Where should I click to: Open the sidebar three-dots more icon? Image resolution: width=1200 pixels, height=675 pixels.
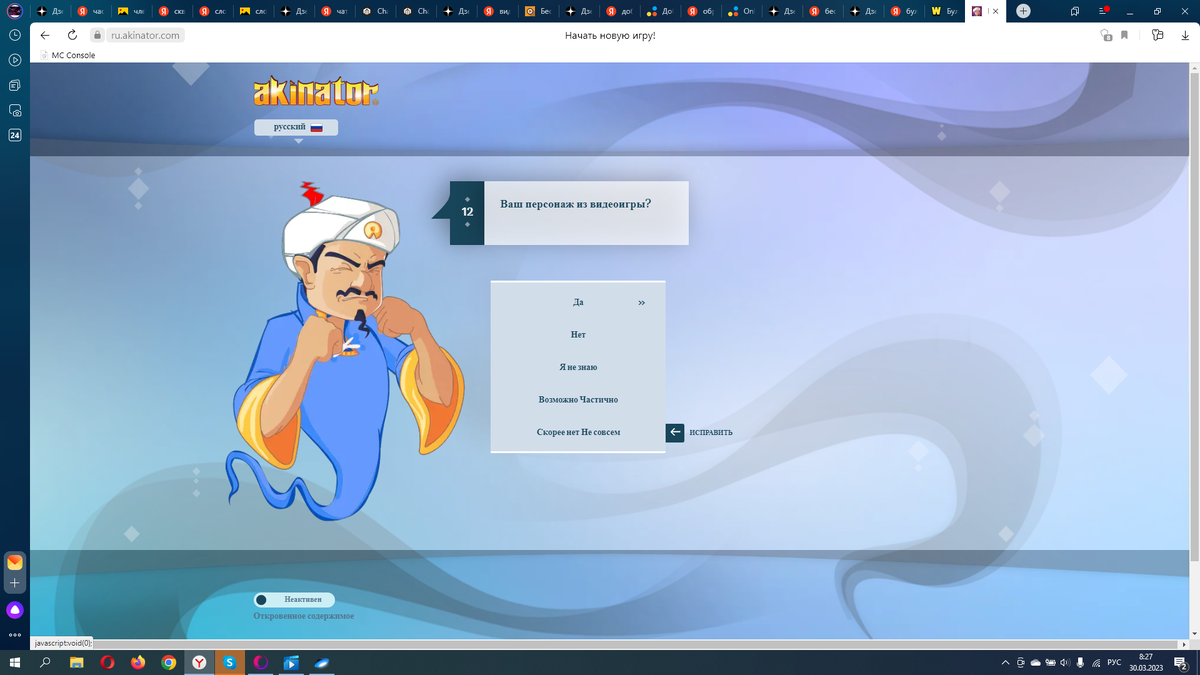pos(15,634)
